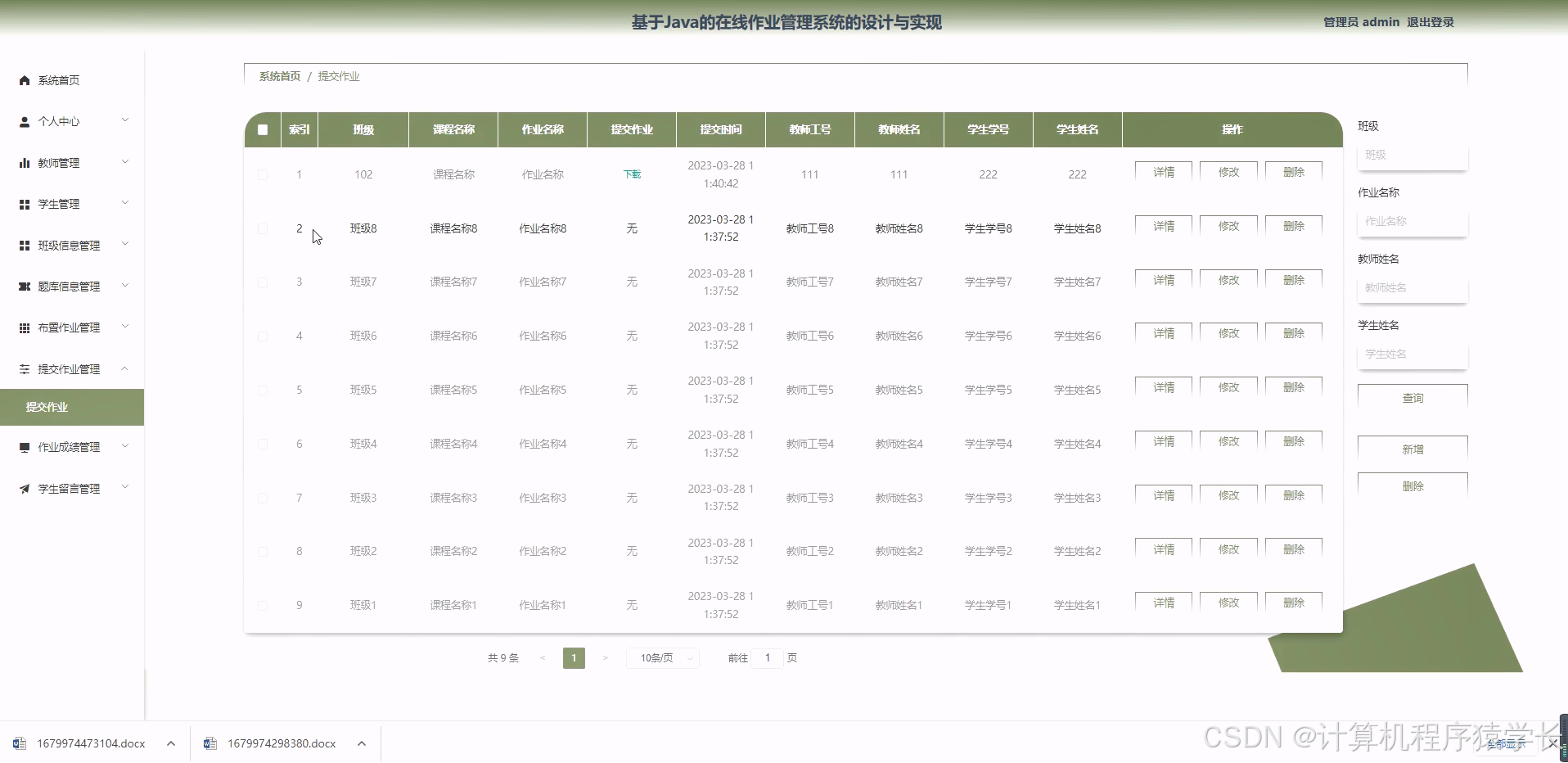Screen dimensions: 1568x763
Task: Click 修改 for the row with 班级 102
Action: 1228,172
